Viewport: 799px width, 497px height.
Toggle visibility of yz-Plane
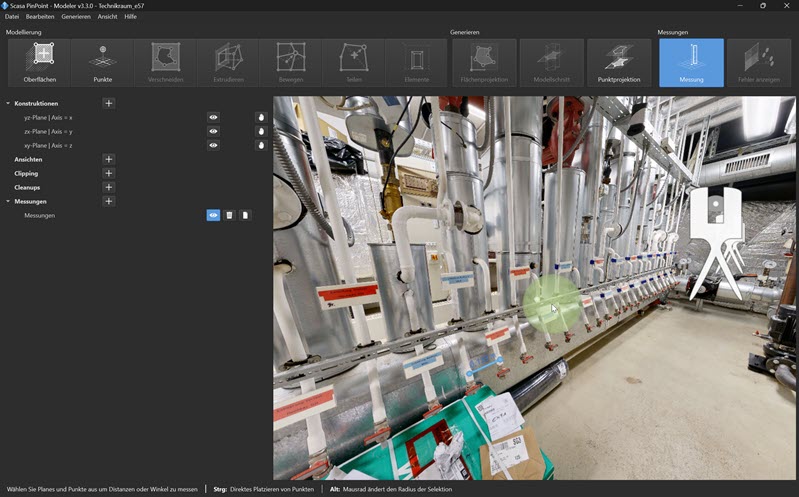[214, 117]
